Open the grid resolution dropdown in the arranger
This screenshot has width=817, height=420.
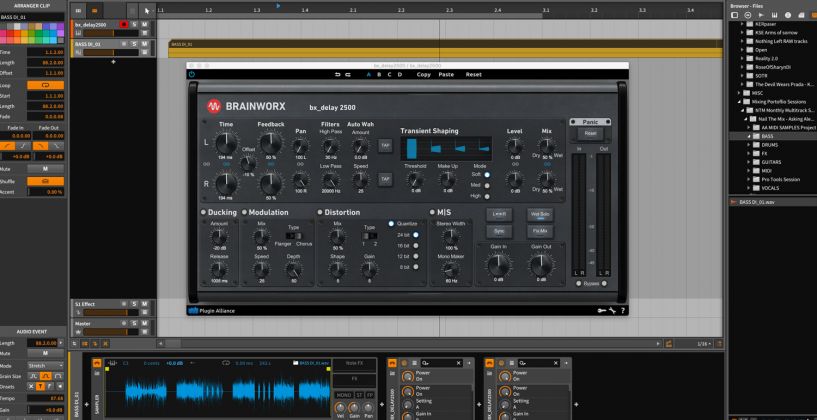click(705, 344)
